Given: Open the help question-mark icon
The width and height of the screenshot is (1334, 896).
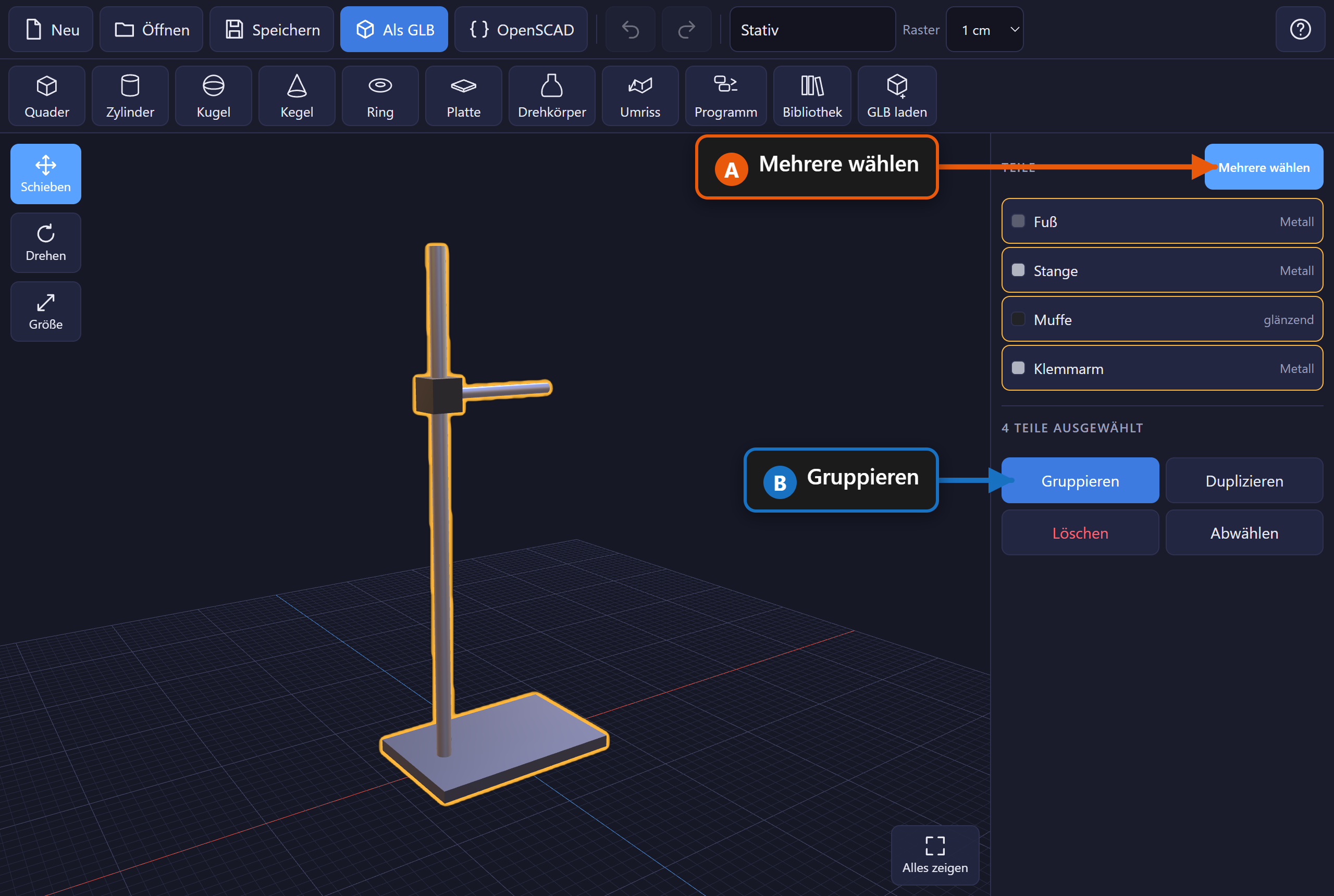Looking at the screenshot, I should pyautogui.click(x=1300, y=29).
